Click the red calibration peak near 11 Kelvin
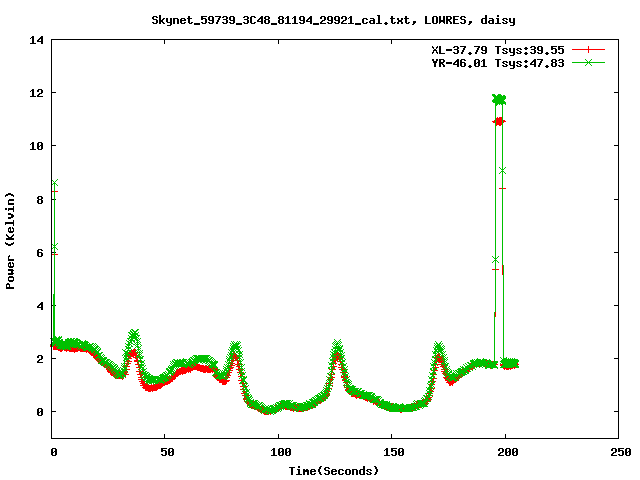Viewport: 640px width, 480px height. click(499, 122)
